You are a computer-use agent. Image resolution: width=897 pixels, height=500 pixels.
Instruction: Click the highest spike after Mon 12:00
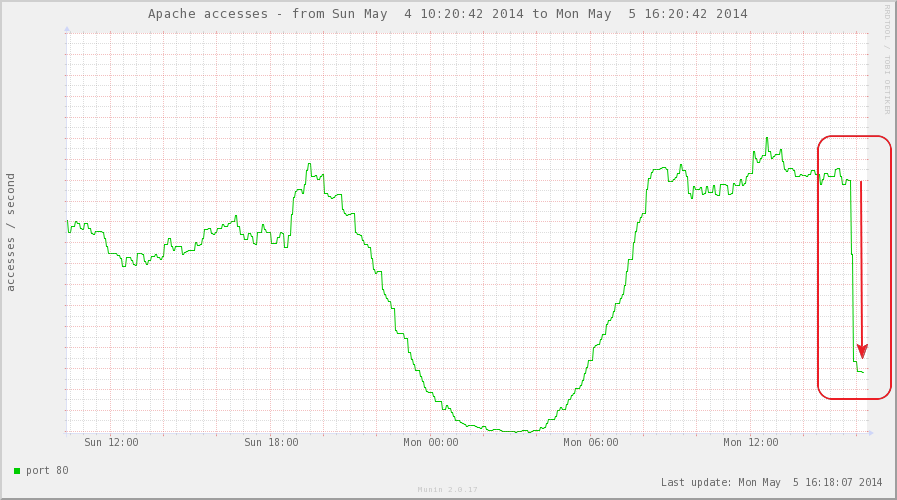[766, 138]
